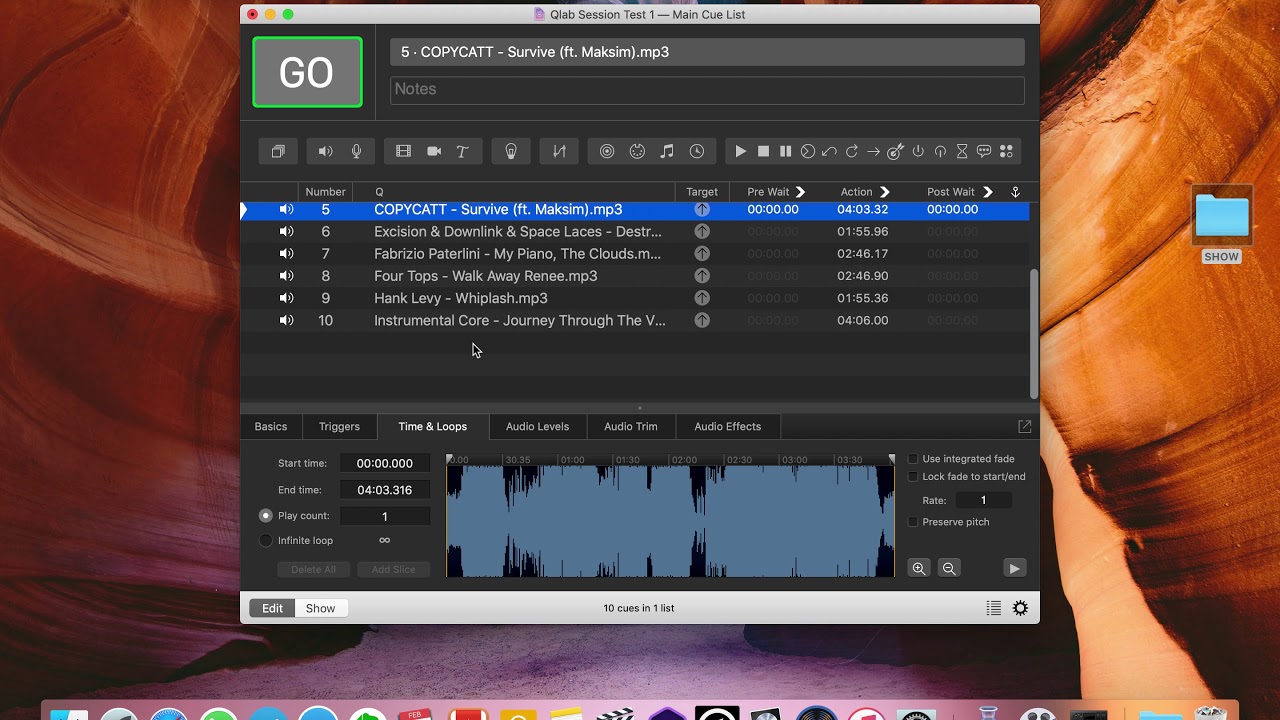The width and height of the screenshot is (1280, 720).
Task: Add a GoTo cue with right arrow
Action: 873,151
